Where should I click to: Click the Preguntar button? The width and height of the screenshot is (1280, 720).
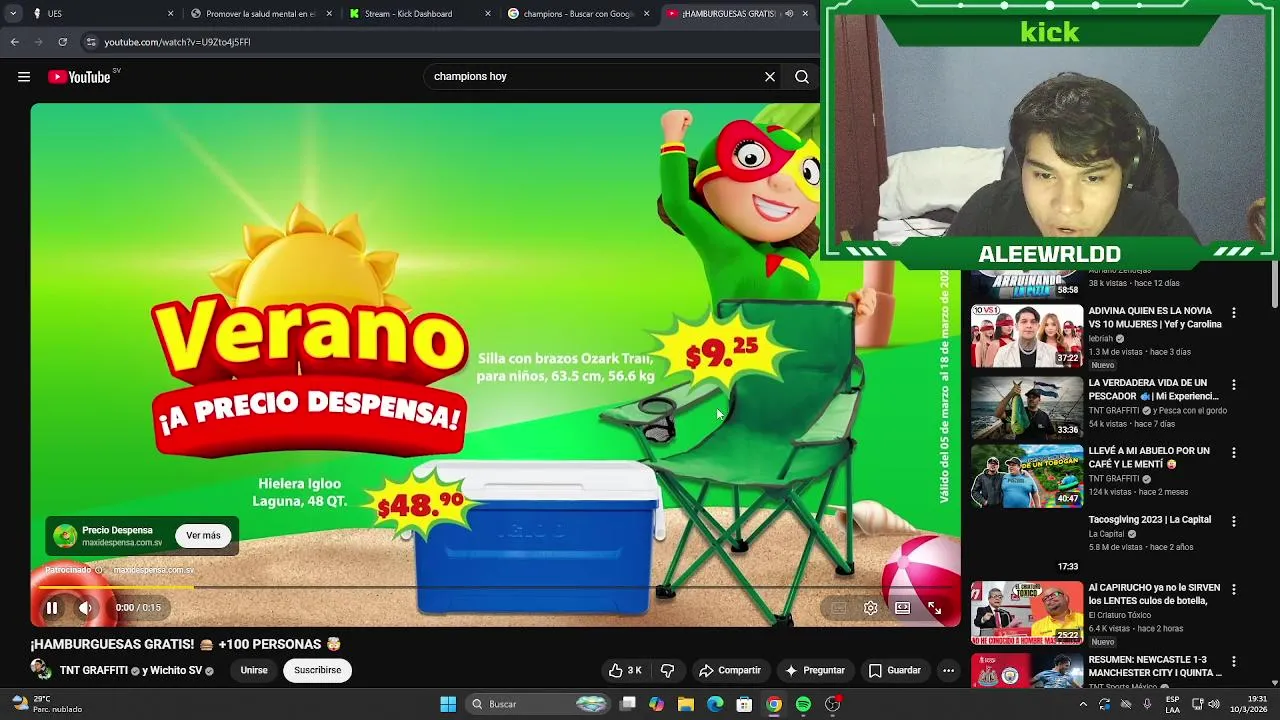click(816, 670)
